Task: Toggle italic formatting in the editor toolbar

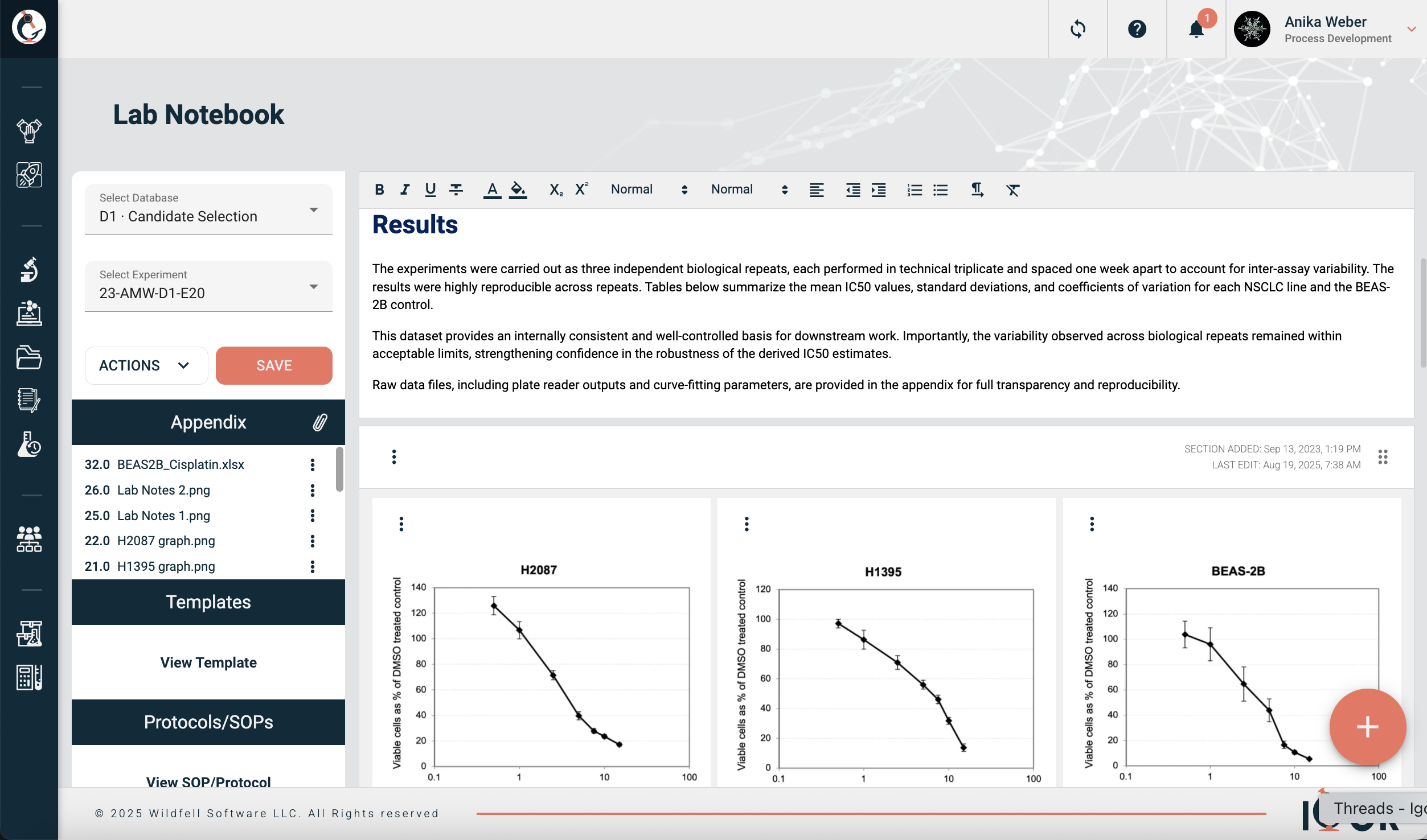Action: pyautogui.click(x=405, y=190)
